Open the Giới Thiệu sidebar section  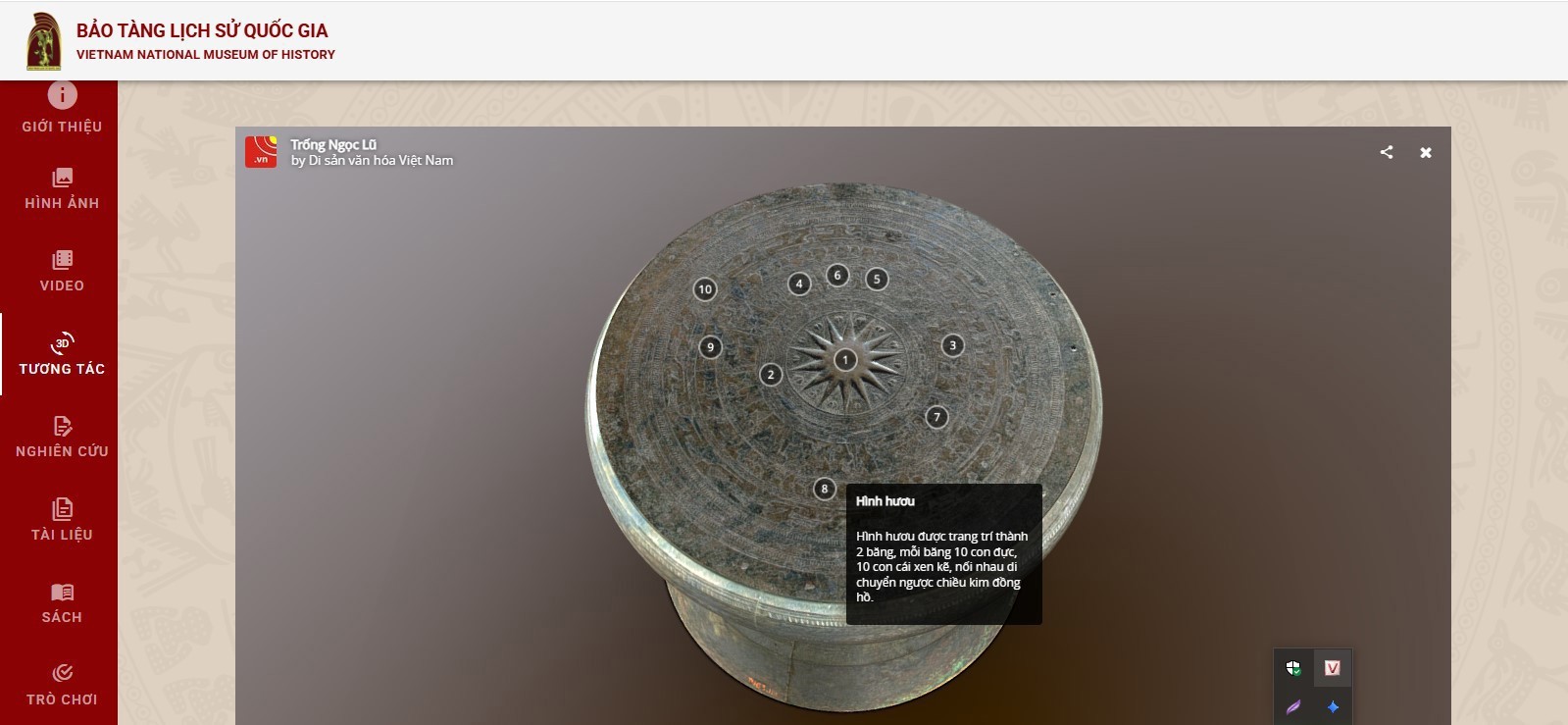tap(61, 108)
